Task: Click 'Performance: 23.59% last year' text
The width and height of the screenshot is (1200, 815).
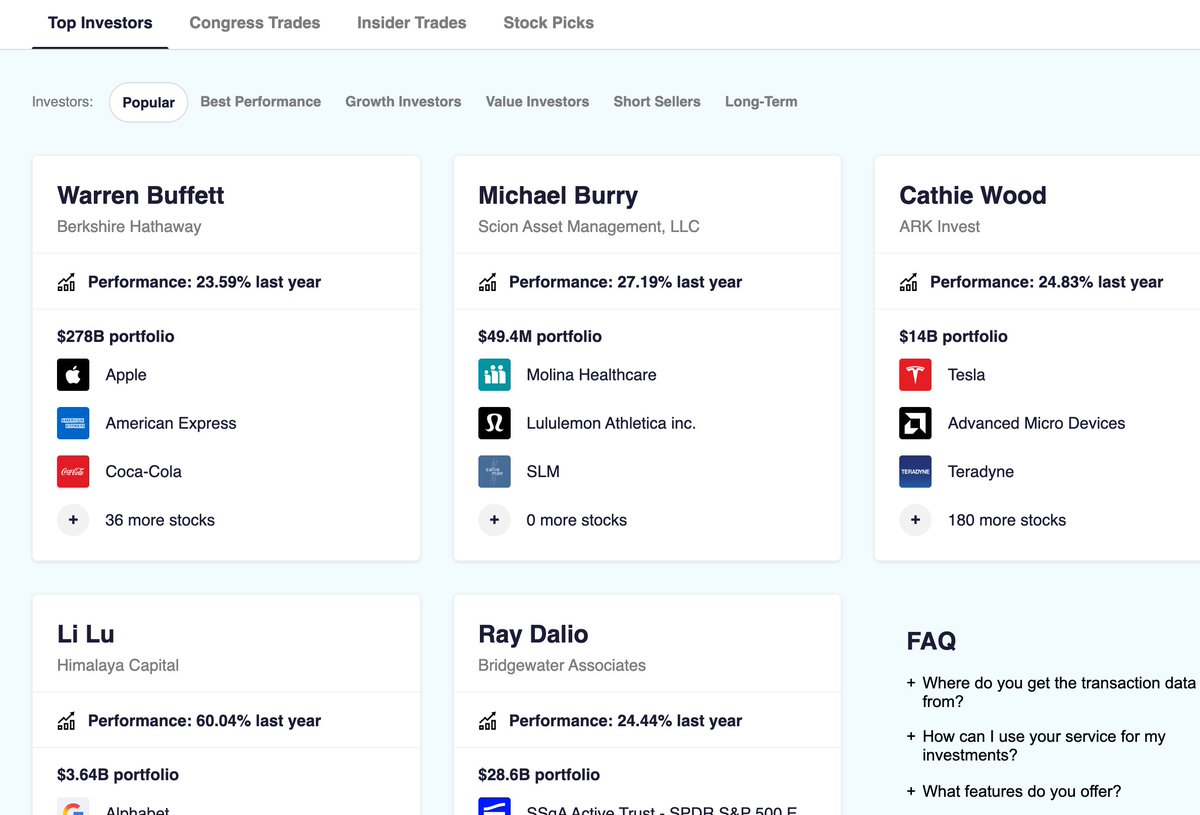Action: pyautogui.click(x=204, y=283)
